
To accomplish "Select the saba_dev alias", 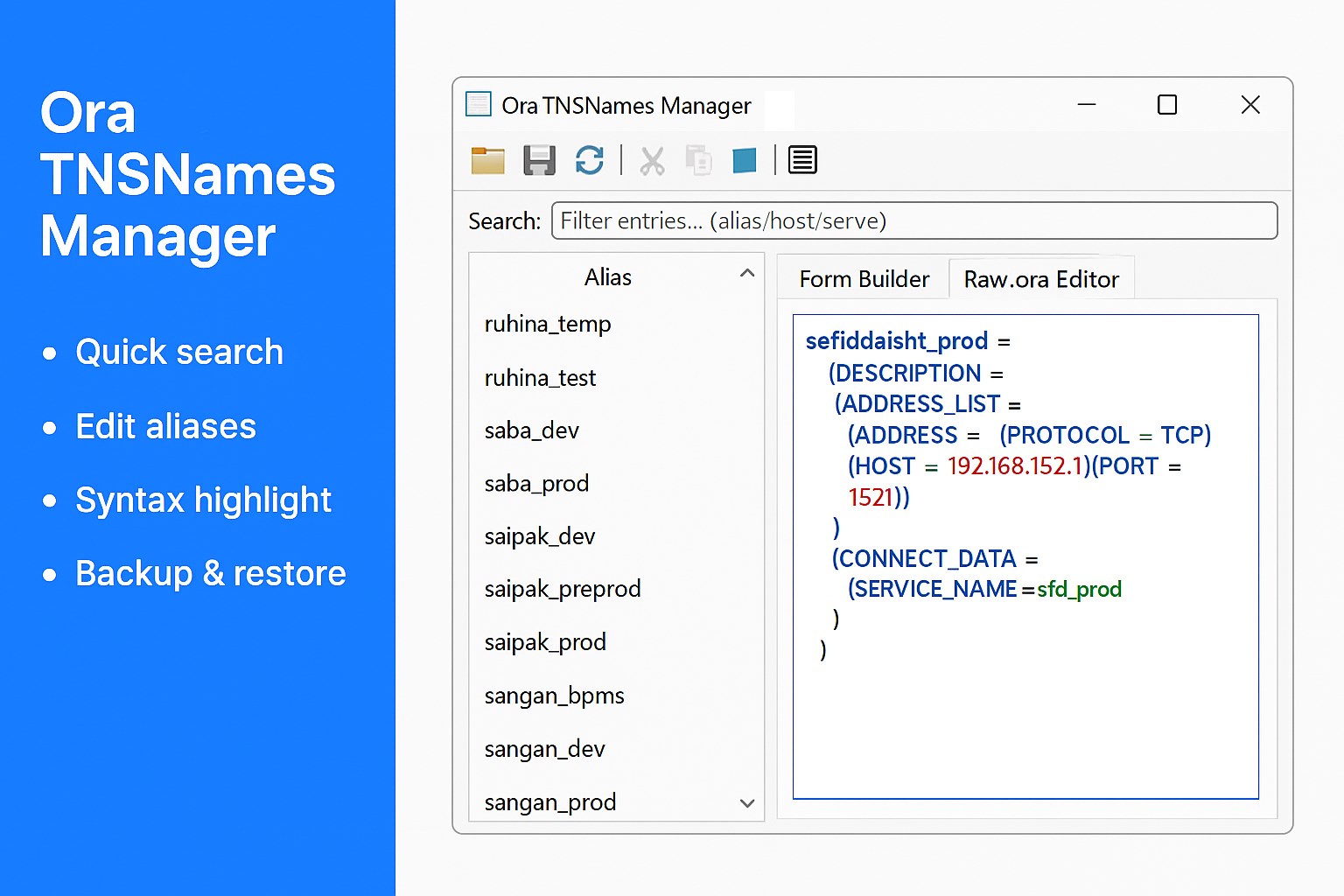I will [x=531, y=430].
